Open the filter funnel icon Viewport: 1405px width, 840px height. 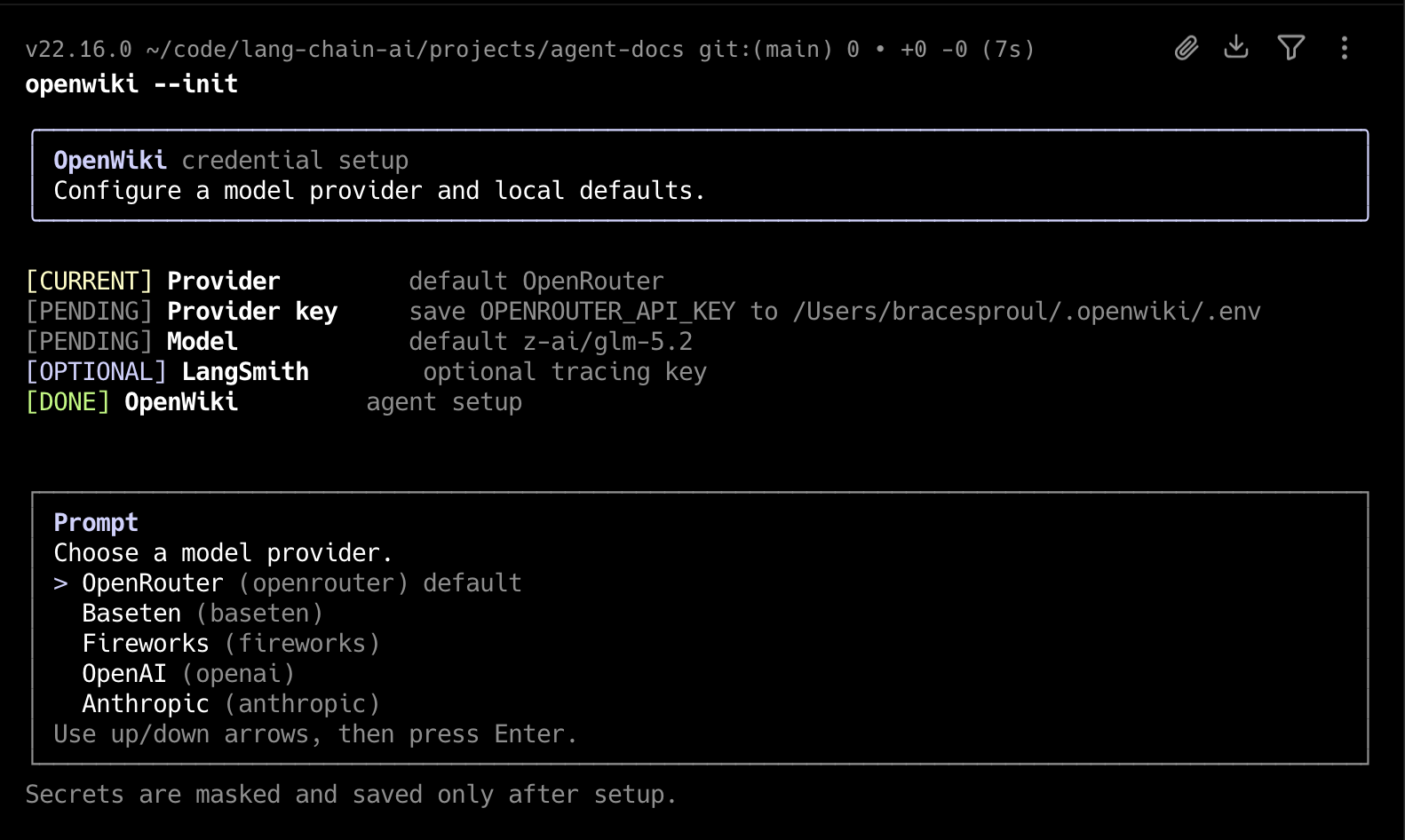pos(1290,47)
